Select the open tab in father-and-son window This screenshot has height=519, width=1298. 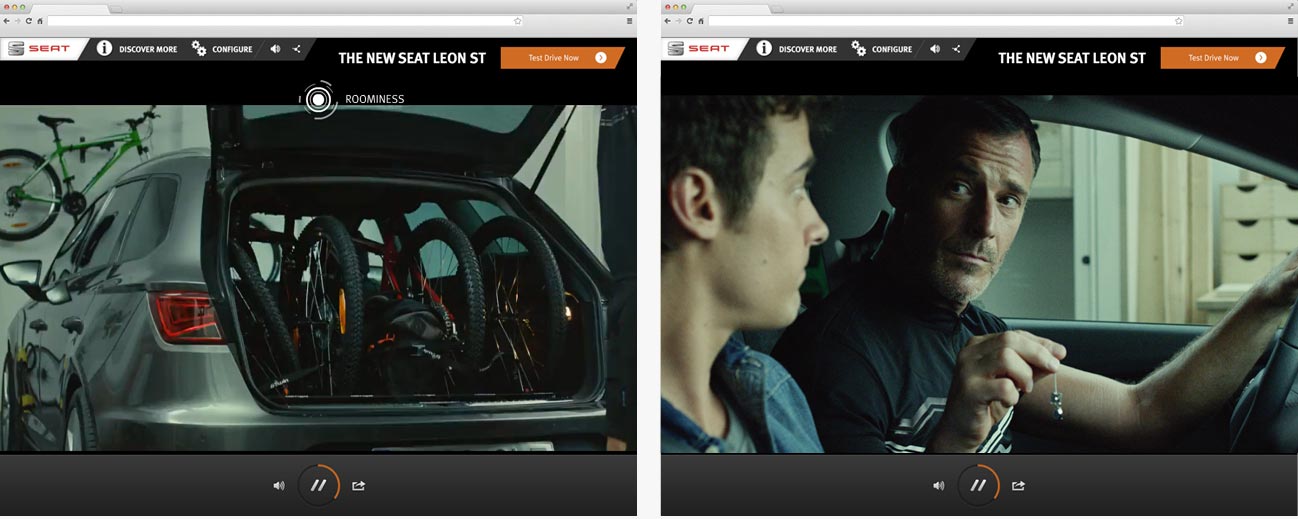click(730, 8)
